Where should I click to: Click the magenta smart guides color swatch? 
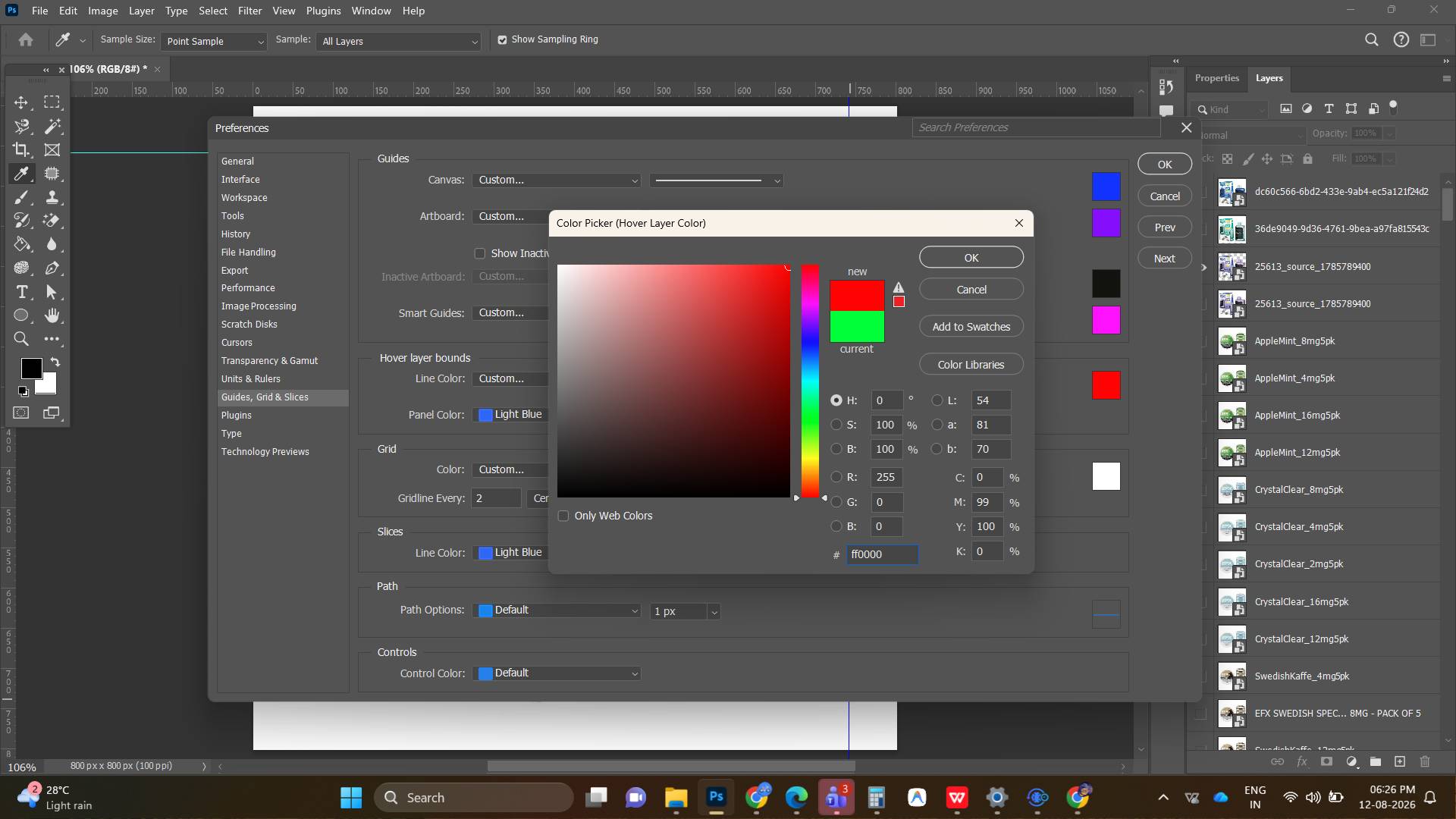point(1106,320)
